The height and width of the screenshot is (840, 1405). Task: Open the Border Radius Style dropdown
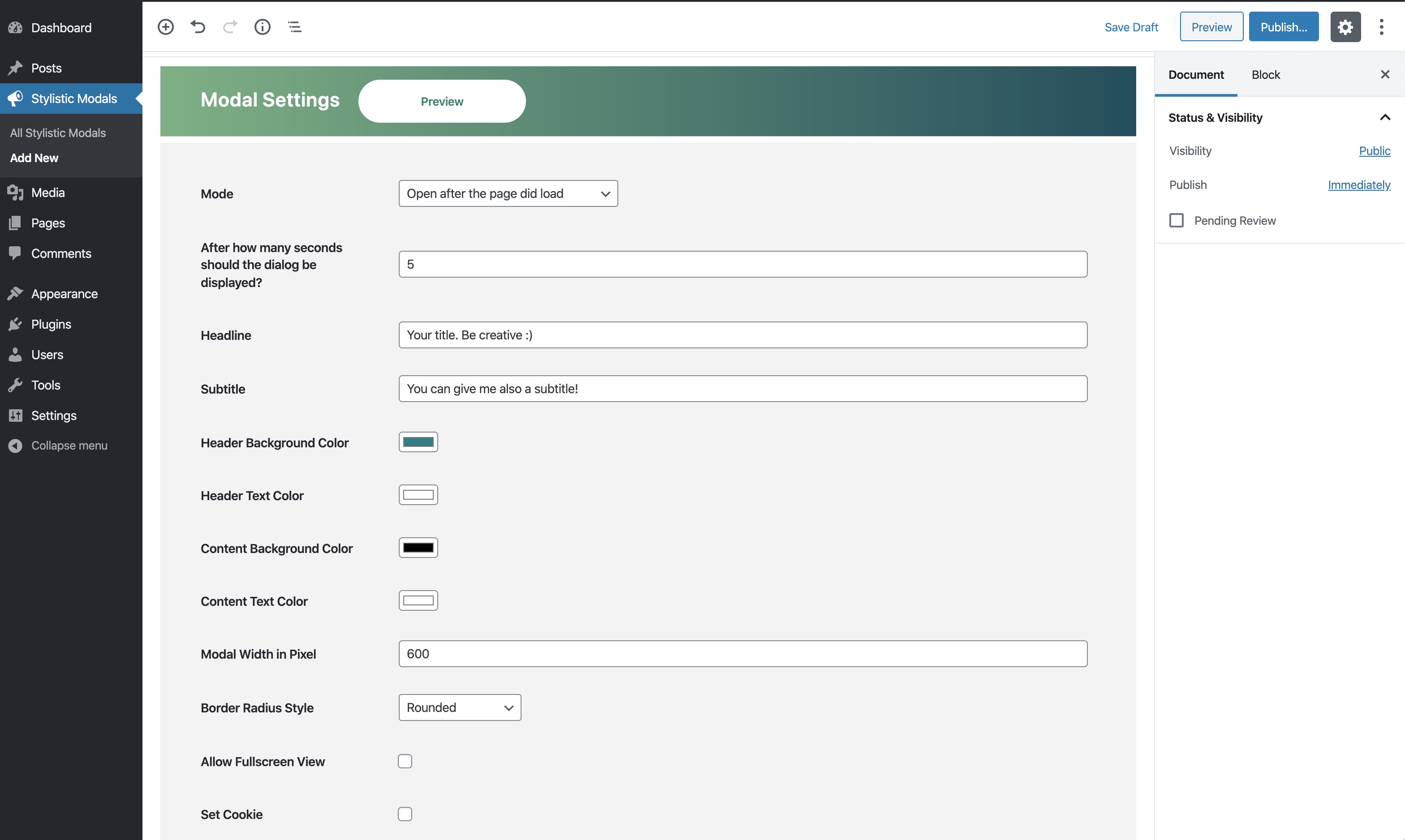click(460, 707)
